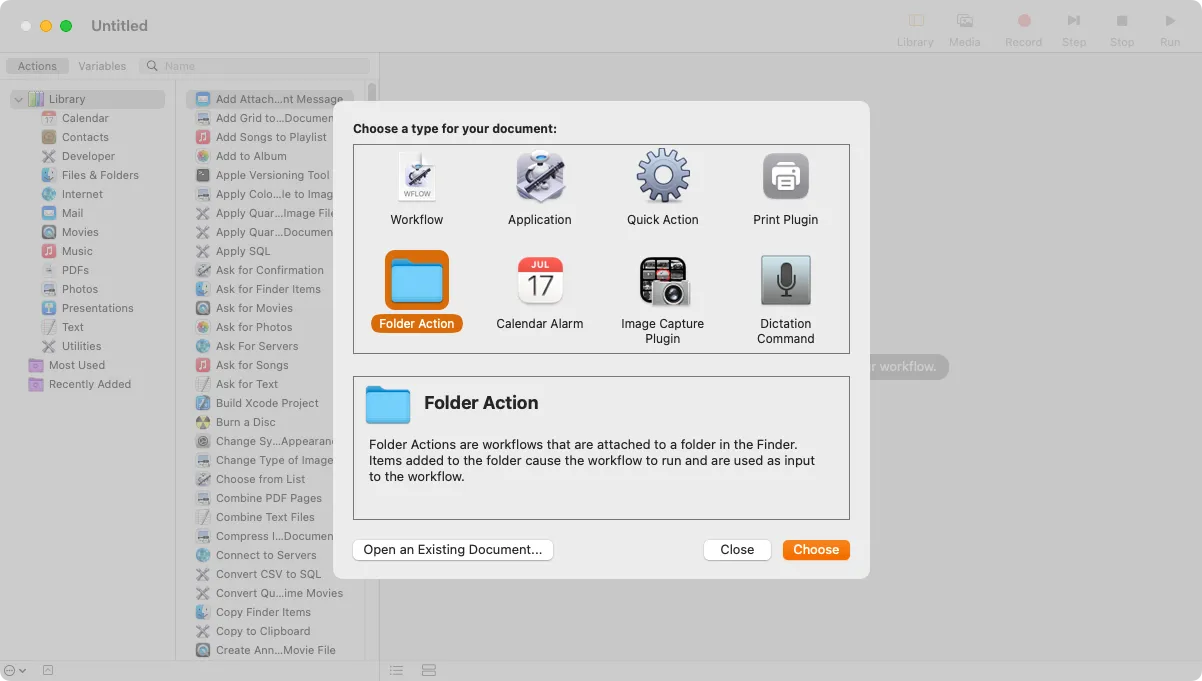Image resolution: width=1202 pixels, height=681 pixels.
Task: Click Open an Existing Document button
Action: click(x=452, y=549)
